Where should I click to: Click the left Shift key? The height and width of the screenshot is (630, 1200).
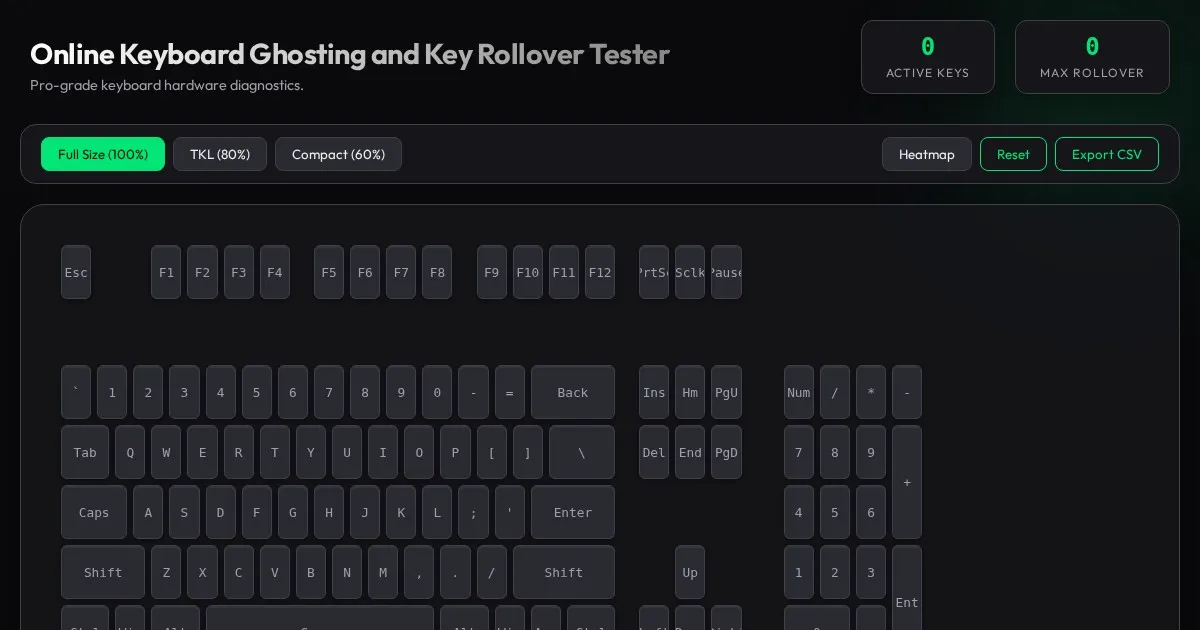103,572
